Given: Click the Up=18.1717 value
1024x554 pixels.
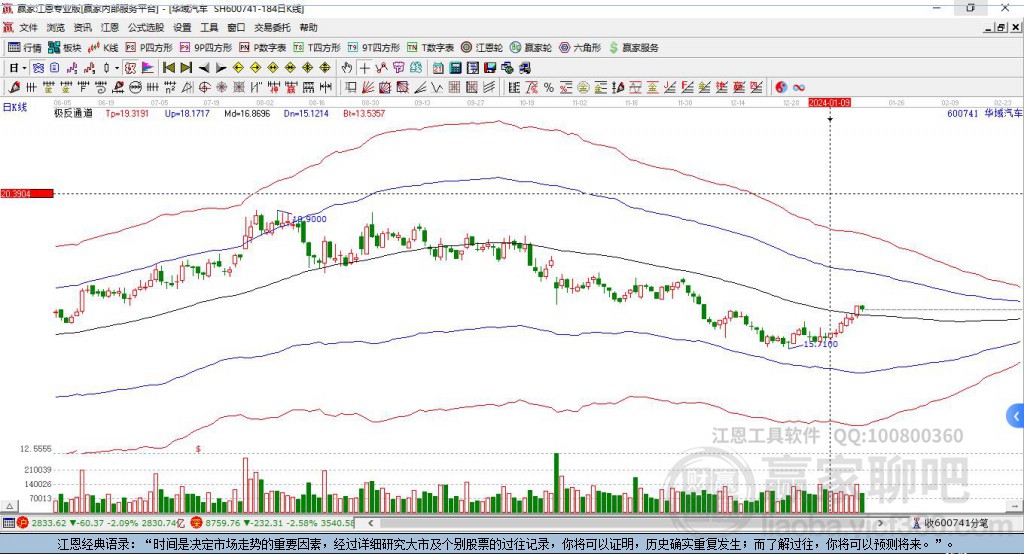Looking at the screenshot, I should 187,113.
